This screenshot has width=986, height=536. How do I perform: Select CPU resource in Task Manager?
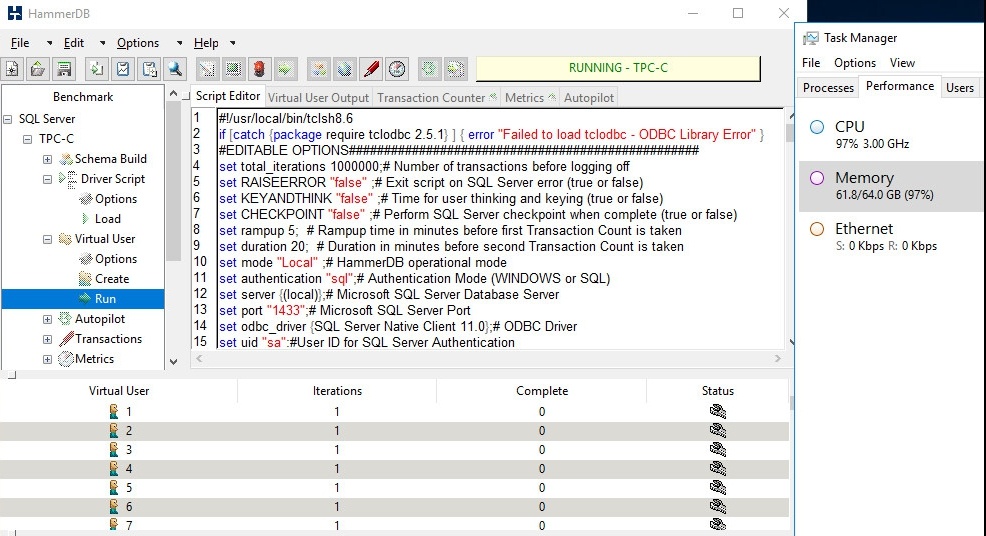(x=892, y=135)
